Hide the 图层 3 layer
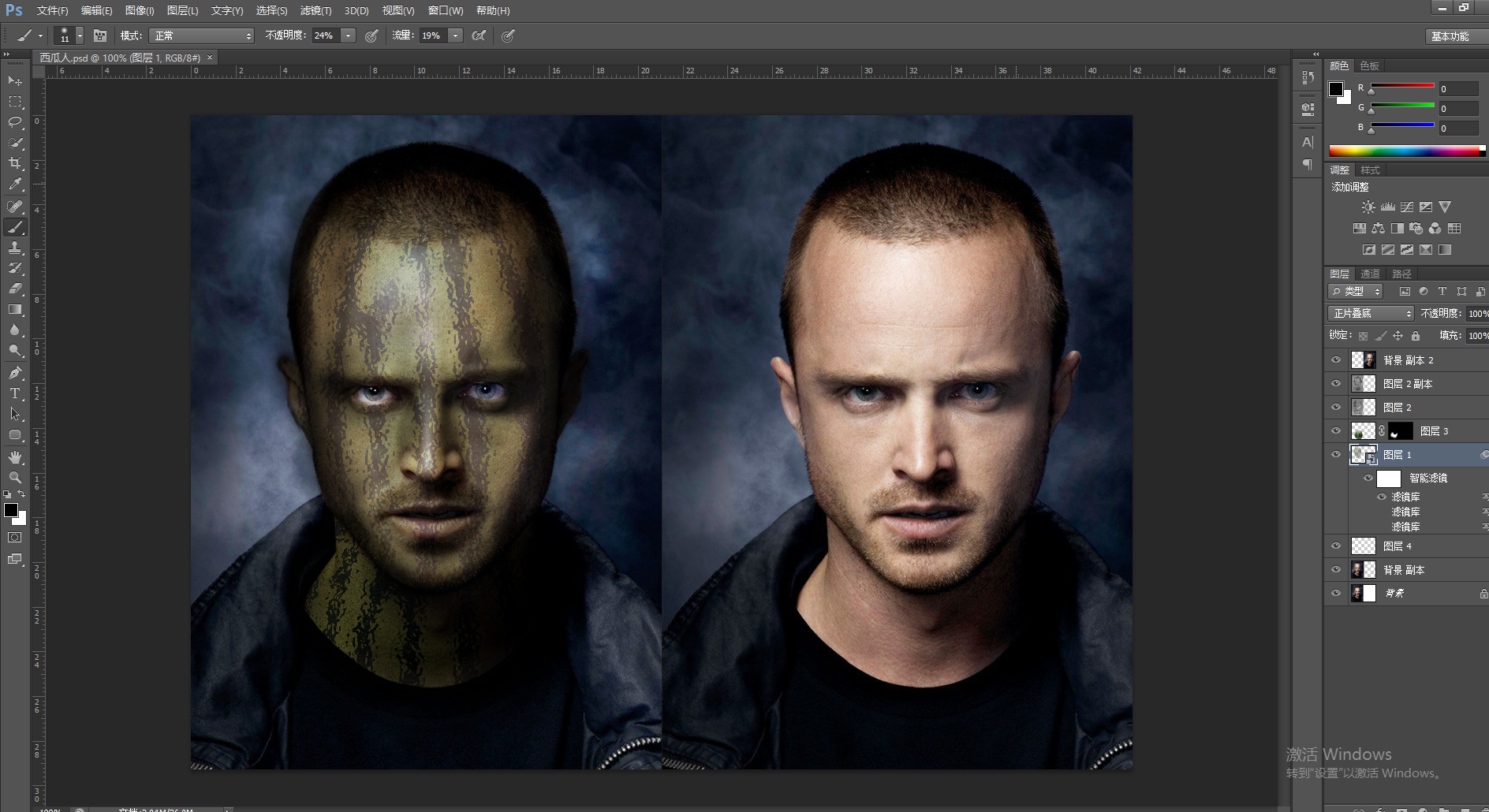 click(1336, 431)
